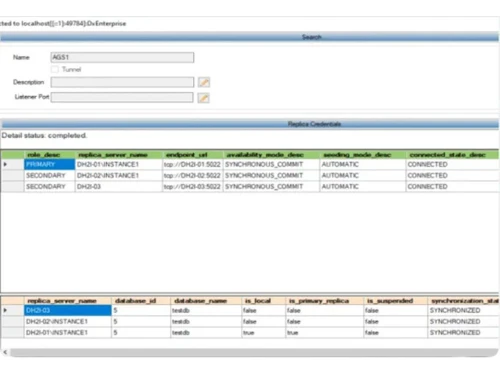Screen dimensions: 500x375
Task: Click the availability_mode_desc column header
Action: [271, 155]
